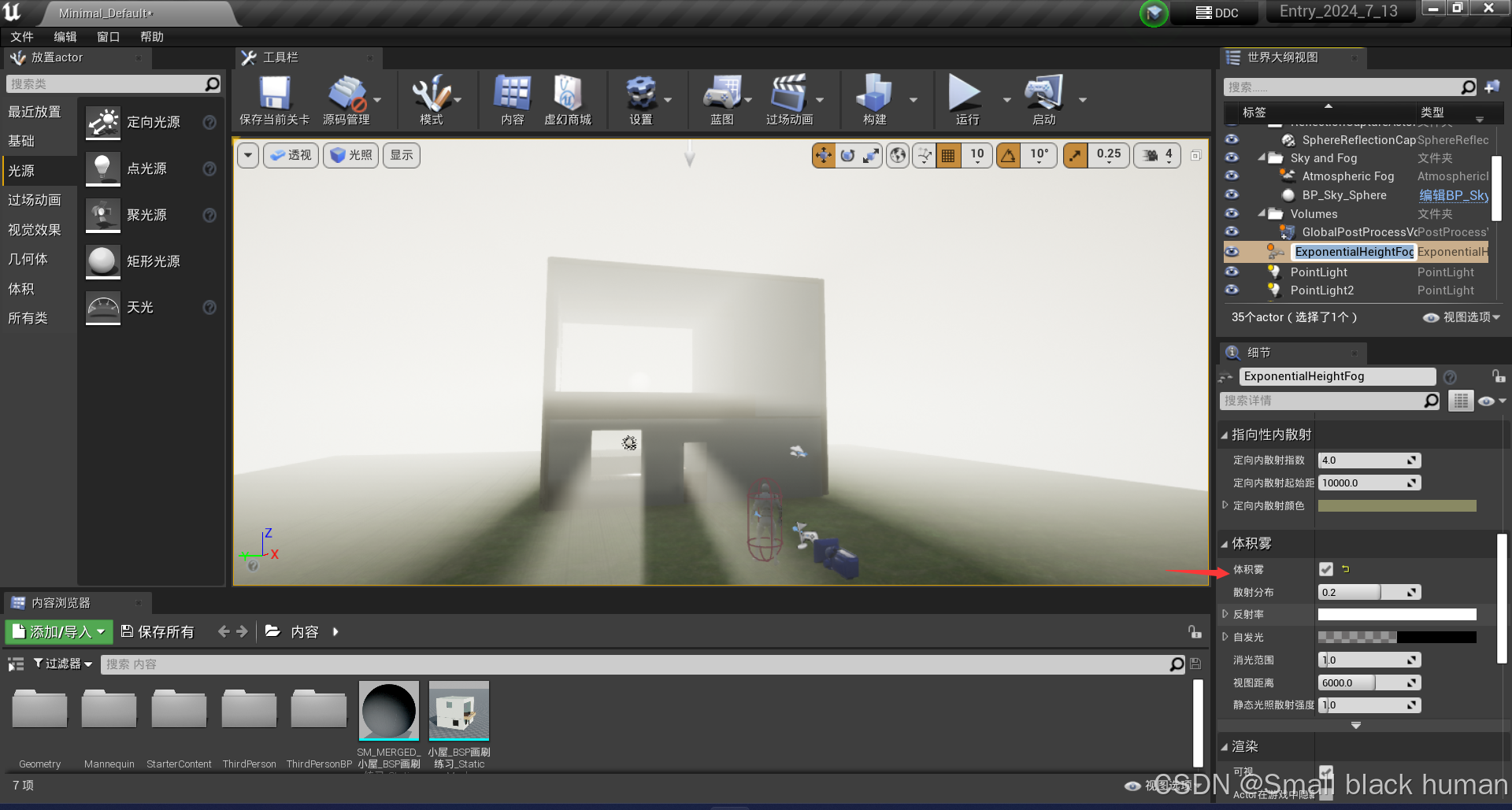Click the Albedo (反射率) white color swatch
1512x810 pixels.
pos(1396,615)
